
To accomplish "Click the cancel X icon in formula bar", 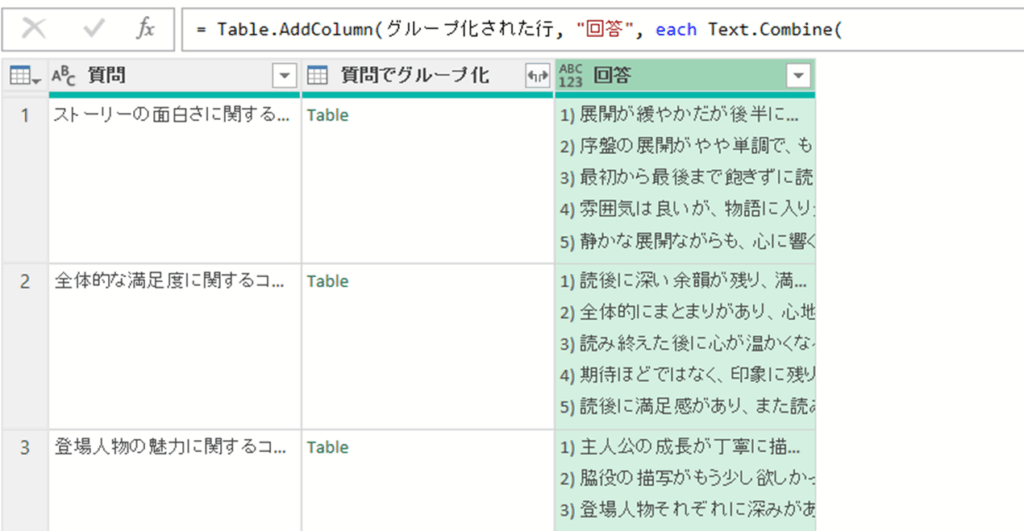I will point(34,29).
